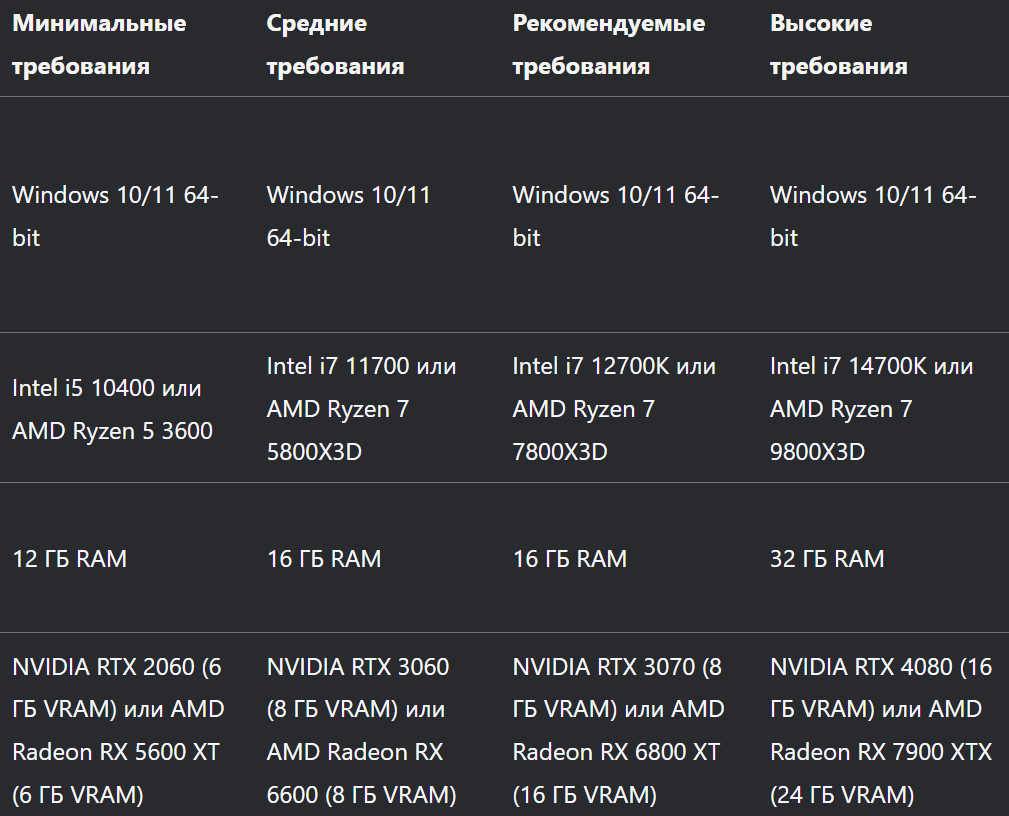
Task: Select '16 ГБ RAM' under Рекомендуемые требования
Action: pyautogui.click(x=569, y=559)
